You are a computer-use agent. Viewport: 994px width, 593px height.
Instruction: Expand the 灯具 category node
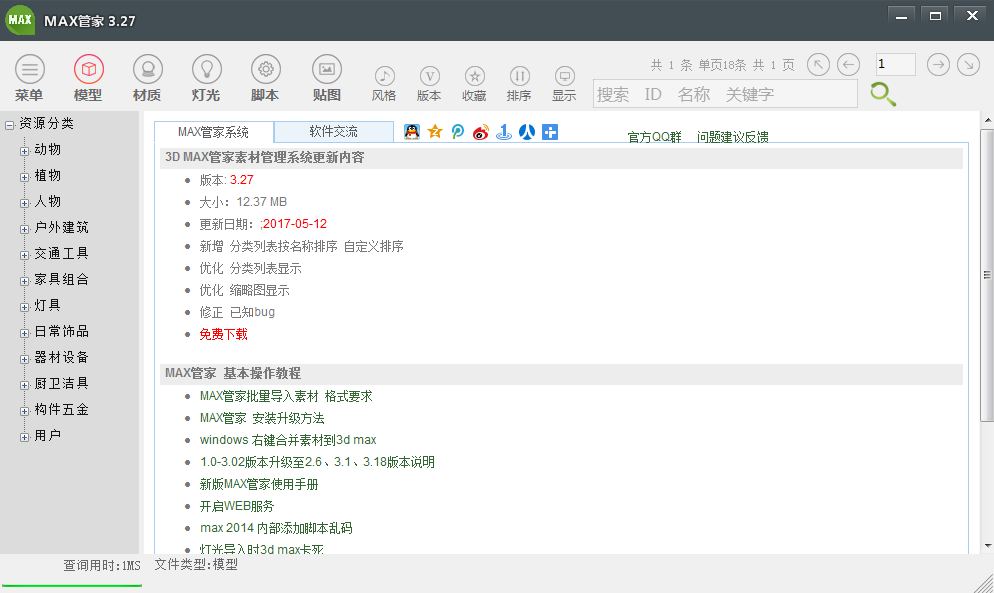[x=25, y=306]
